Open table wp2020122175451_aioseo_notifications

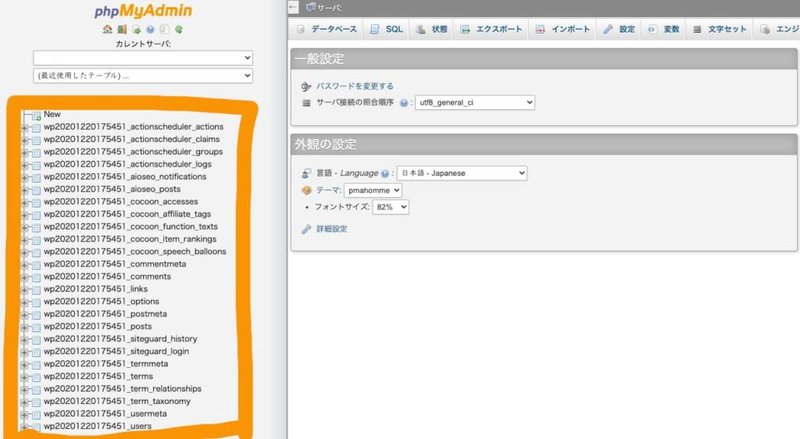pos(125,177)
